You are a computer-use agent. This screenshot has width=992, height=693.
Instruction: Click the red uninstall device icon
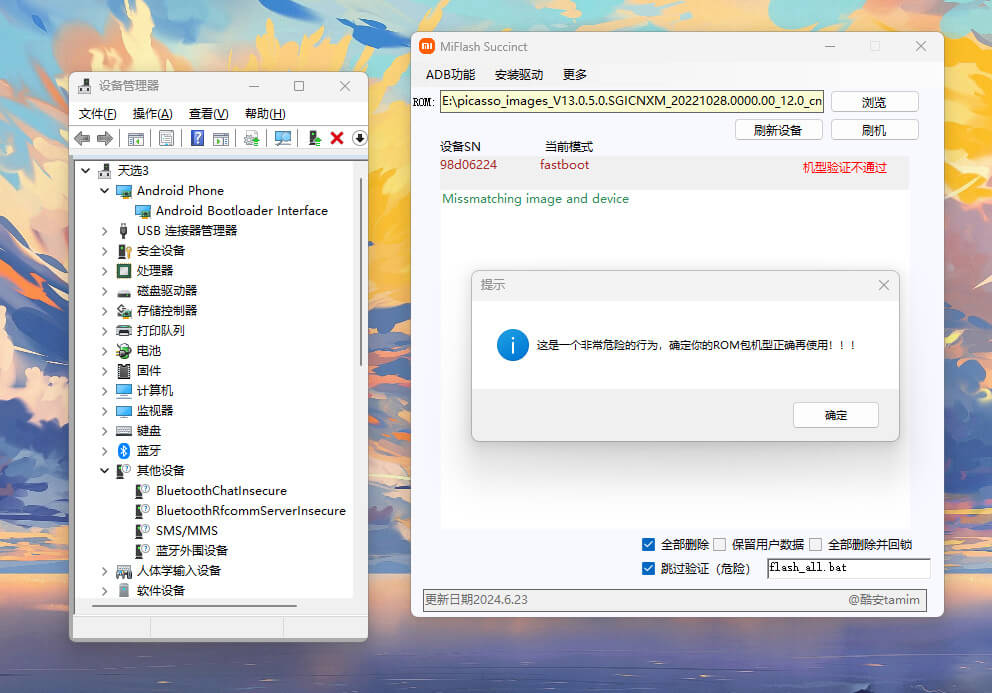(x=336, y=137)
